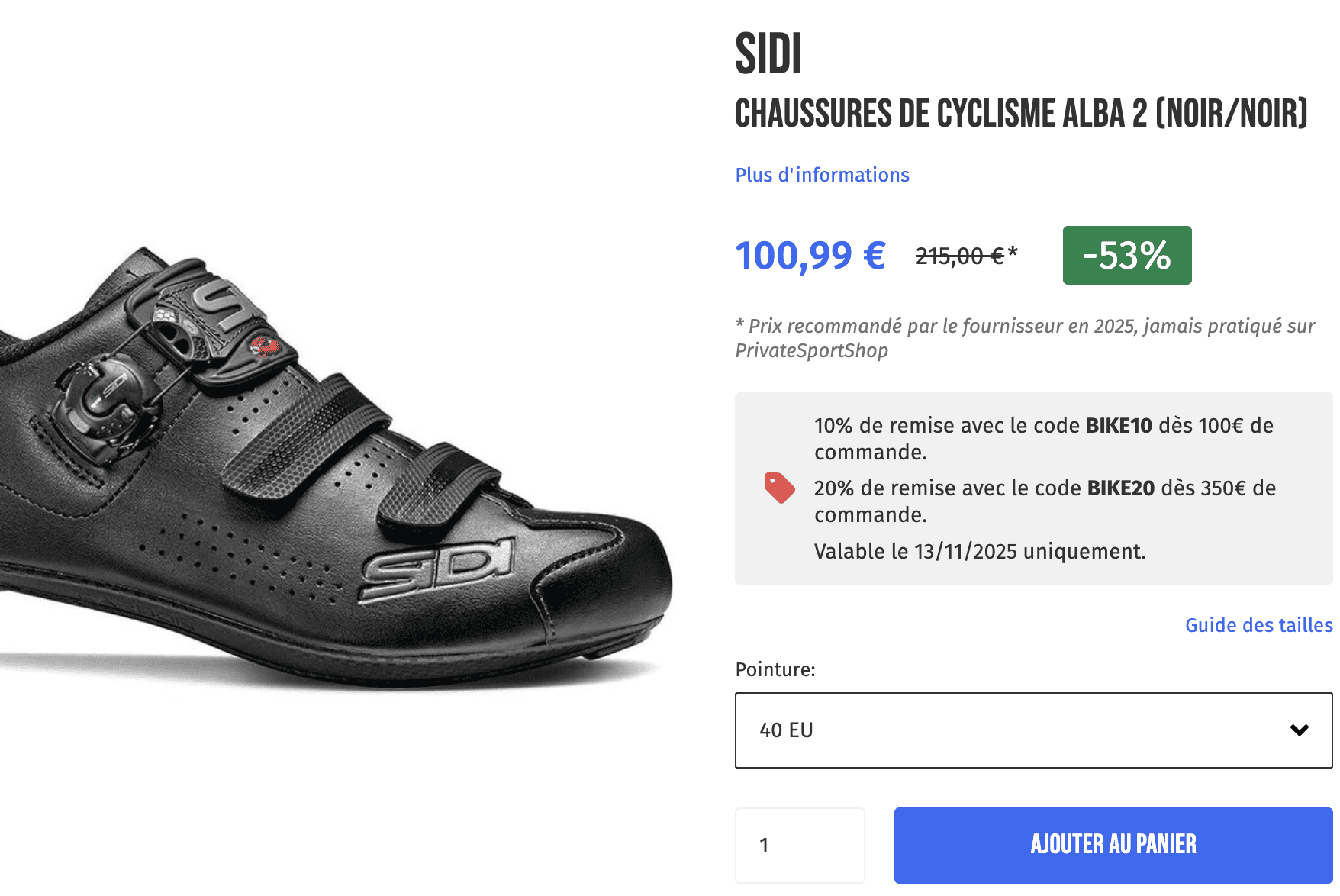
Task: Open the Guide des tailles link
Action: coord(1258,624)
